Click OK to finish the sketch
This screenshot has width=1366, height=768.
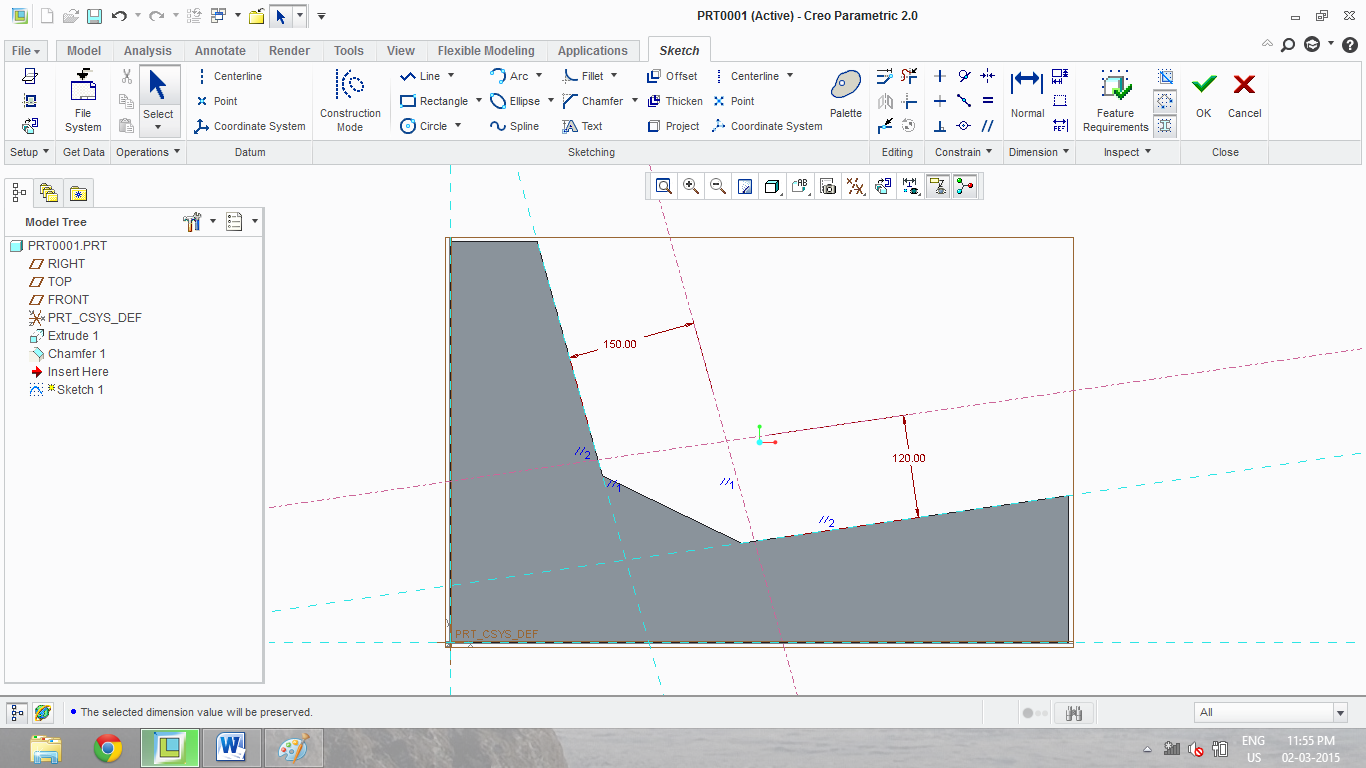[1203, 100]
